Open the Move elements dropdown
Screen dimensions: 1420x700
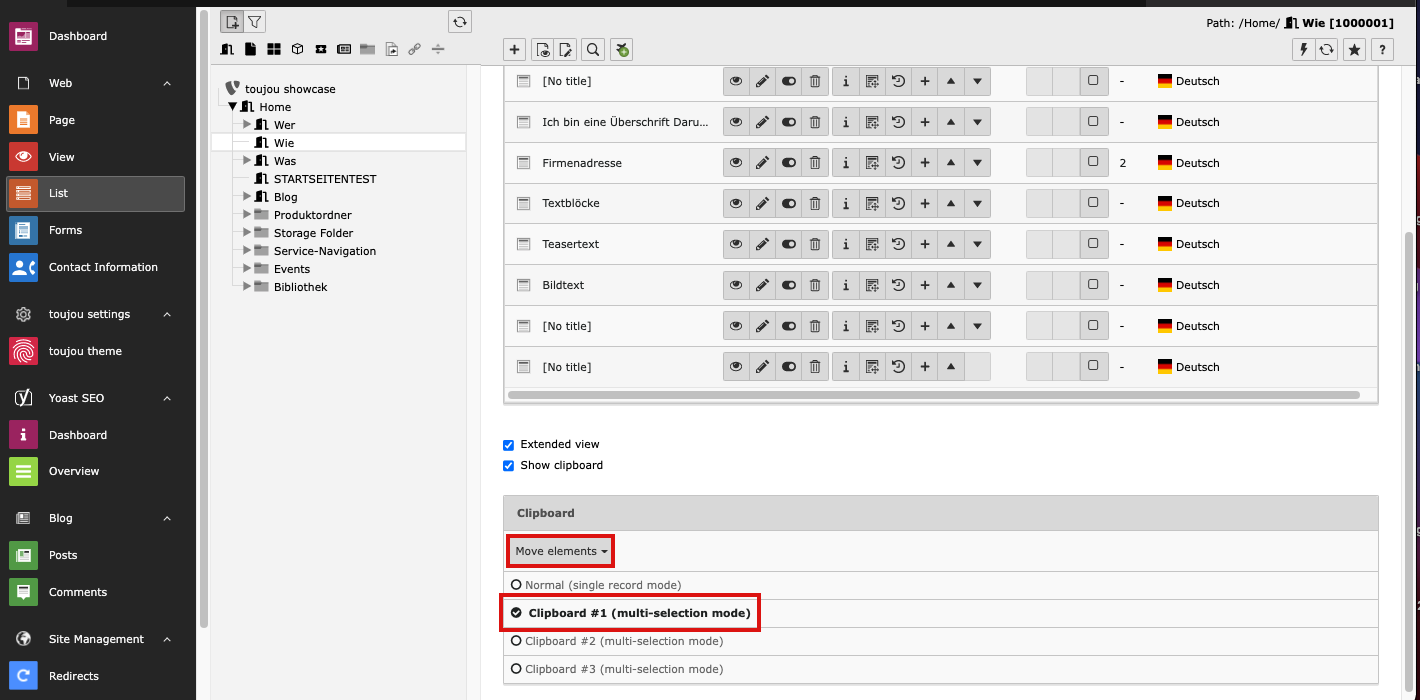coord(561,551)
